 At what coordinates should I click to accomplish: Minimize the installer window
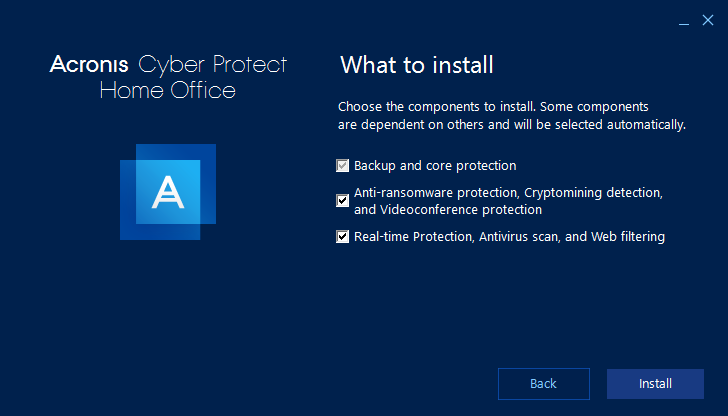[x=683, y=20]
